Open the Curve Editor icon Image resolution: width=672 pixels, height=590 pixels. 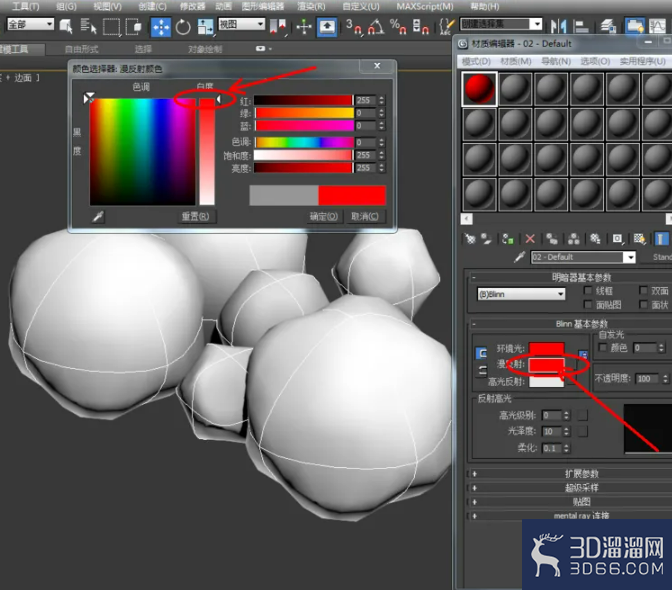657,27
